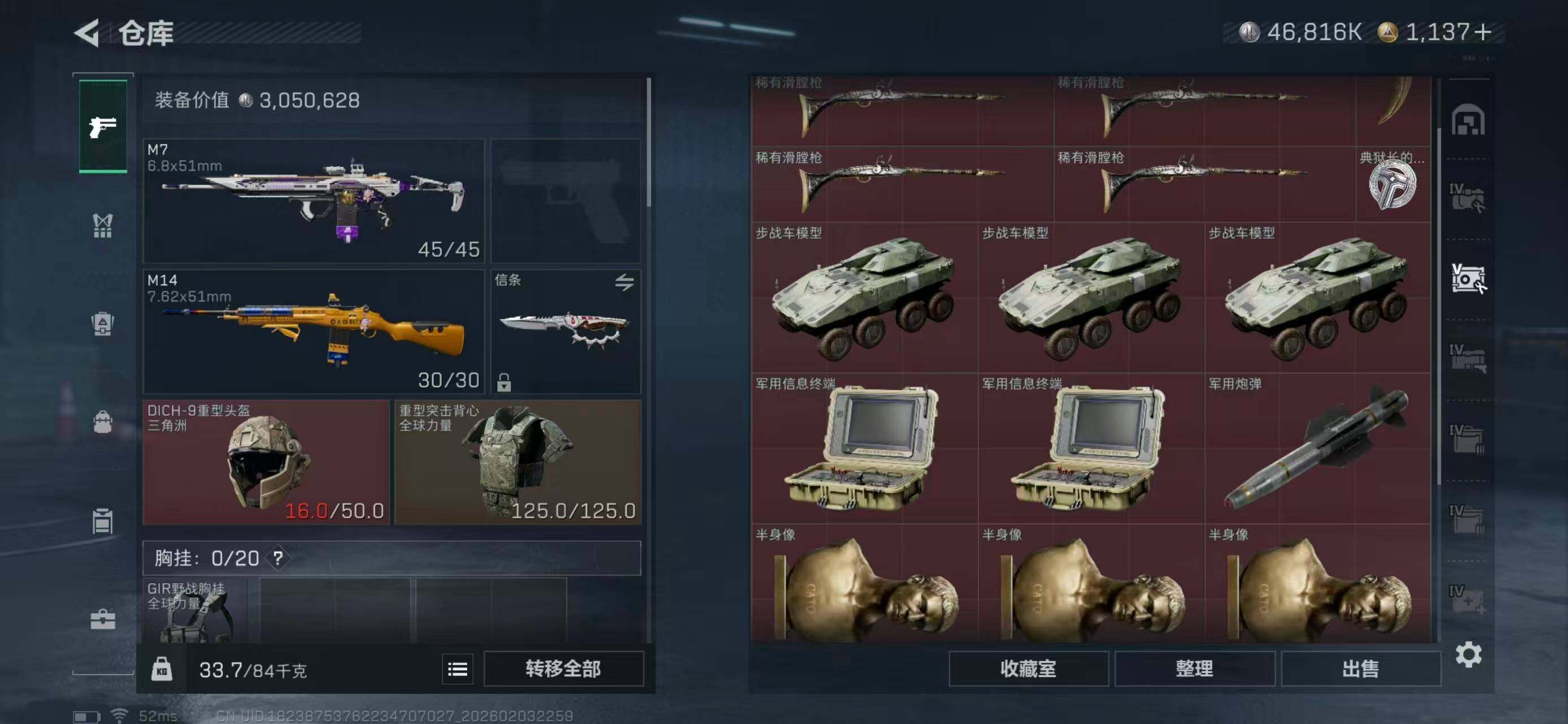Click the warehouse grid vertical scrollbar
Image resolution: width=1568 pixels, height=724 pixels.
[x=1438, y=304]
